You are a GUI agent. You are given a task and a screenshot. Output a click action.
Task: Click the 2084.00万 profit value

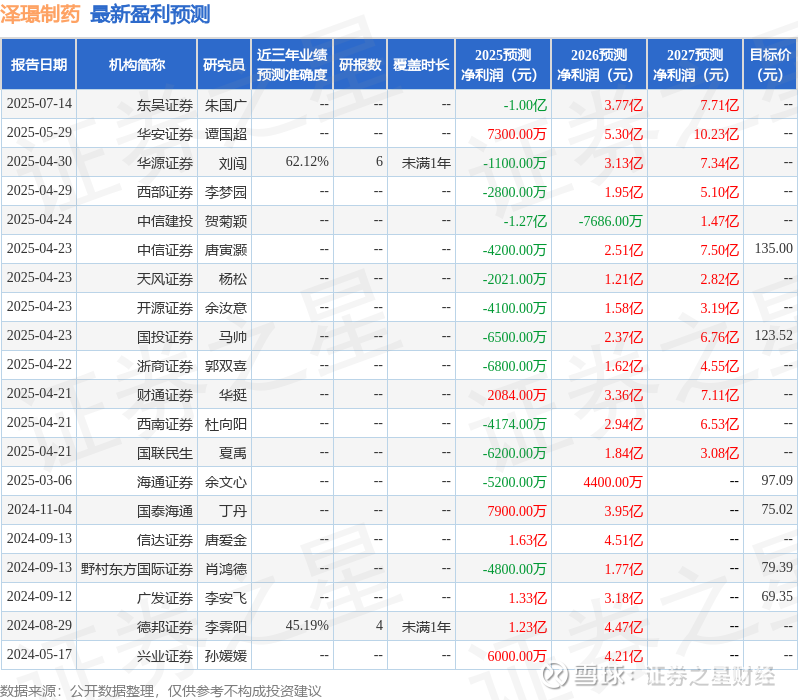[x=517, y=396]
